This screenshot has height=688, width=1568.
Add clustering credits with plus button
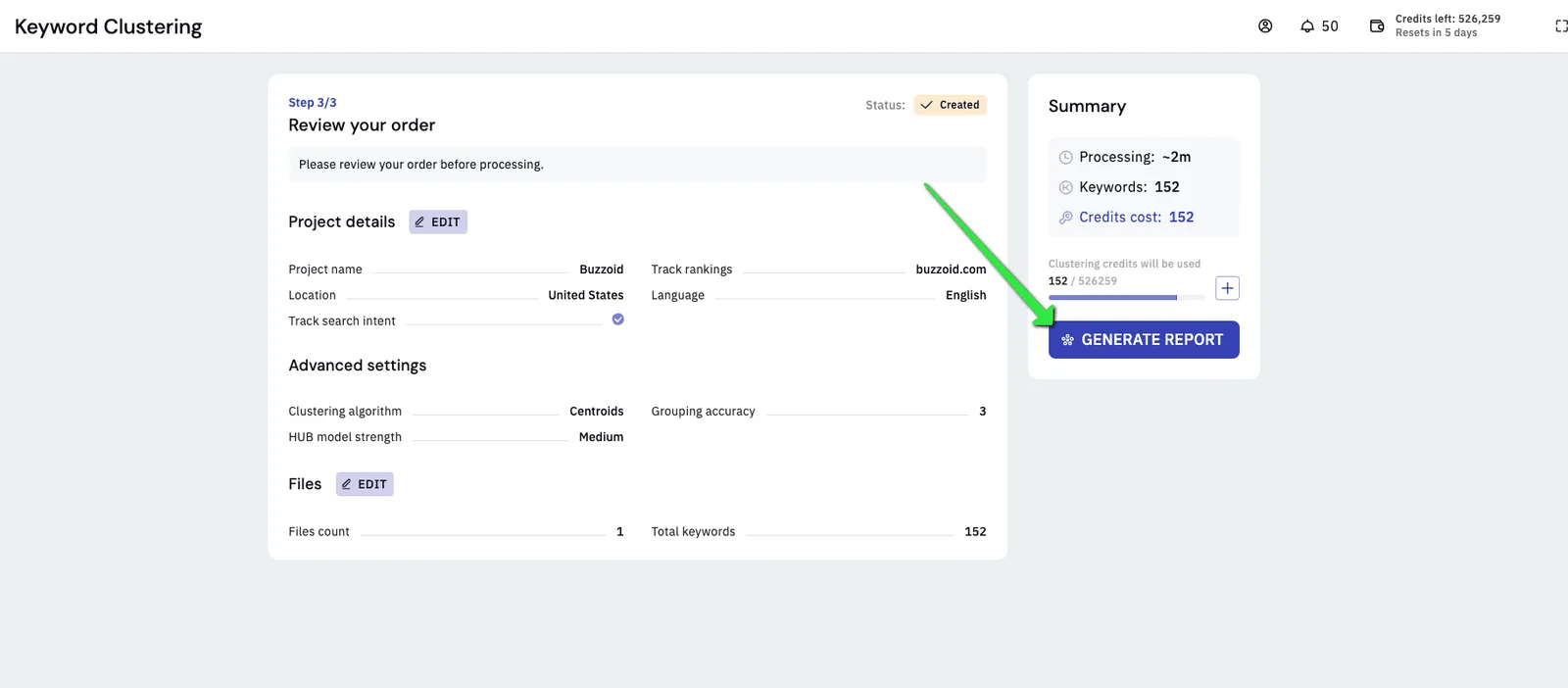point(1227,288)
